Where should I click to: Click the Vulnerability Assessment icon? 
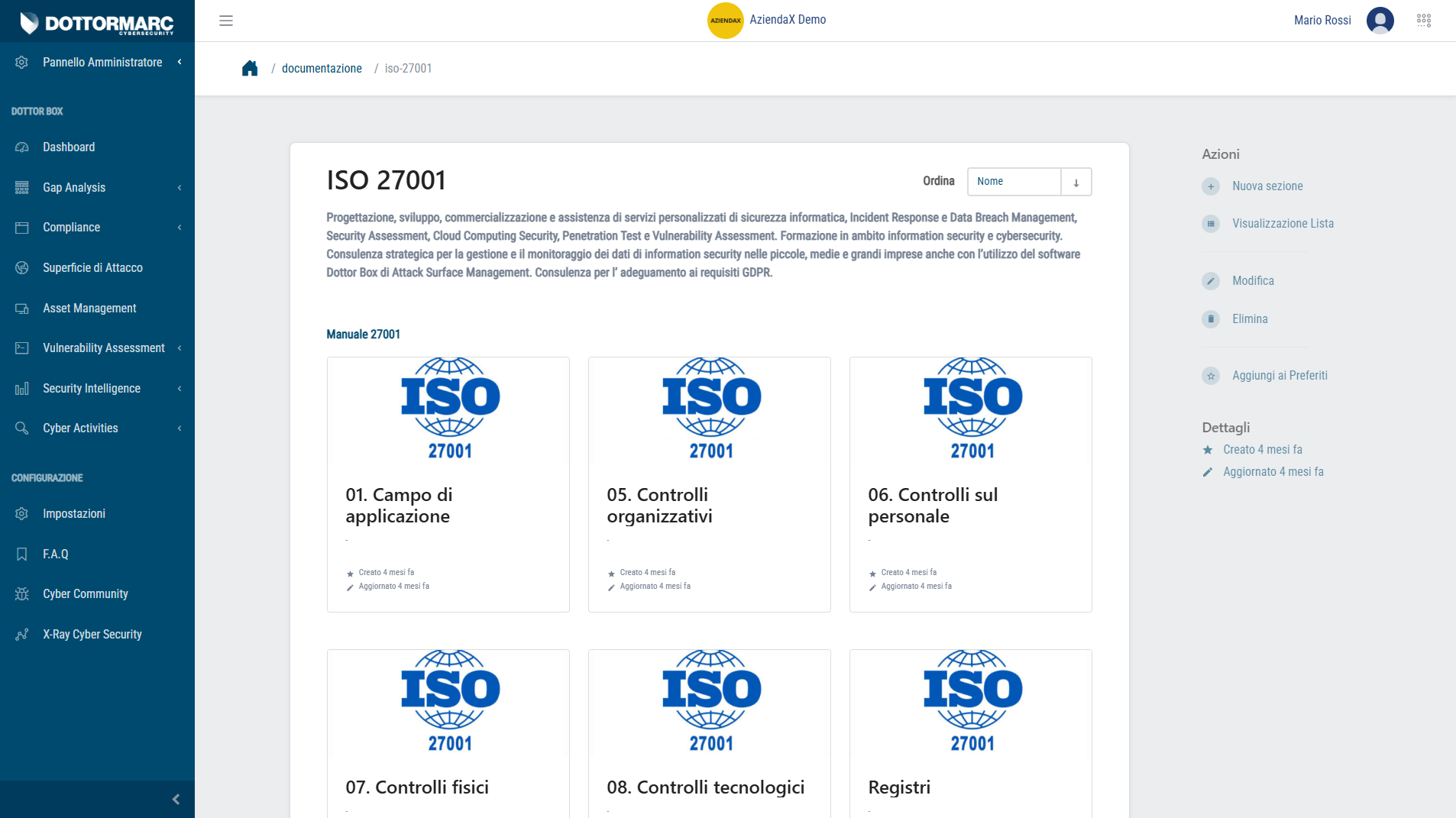pyautogui.click(x=22, y=348)
